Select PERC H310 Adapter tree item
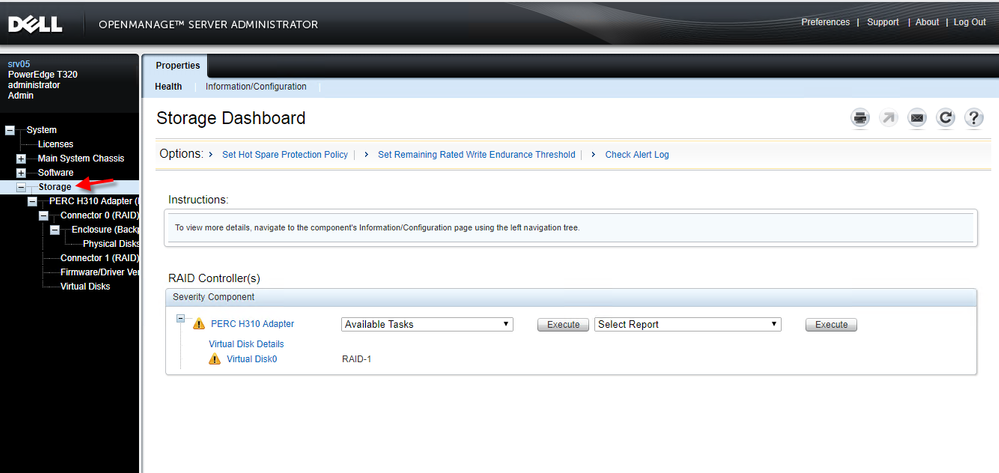This screenshot has height=473, width=999. click(94, 201)
